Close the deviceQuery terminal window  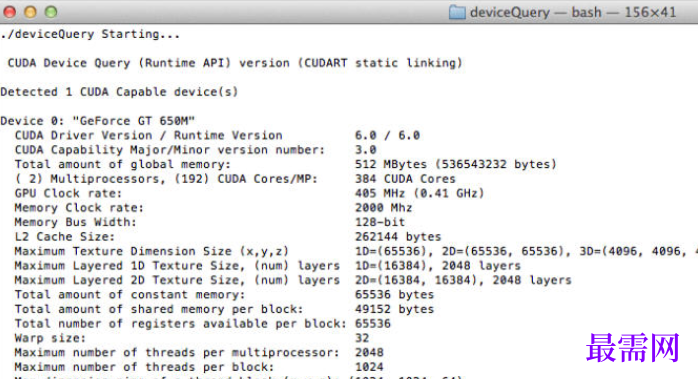[9, 12]
